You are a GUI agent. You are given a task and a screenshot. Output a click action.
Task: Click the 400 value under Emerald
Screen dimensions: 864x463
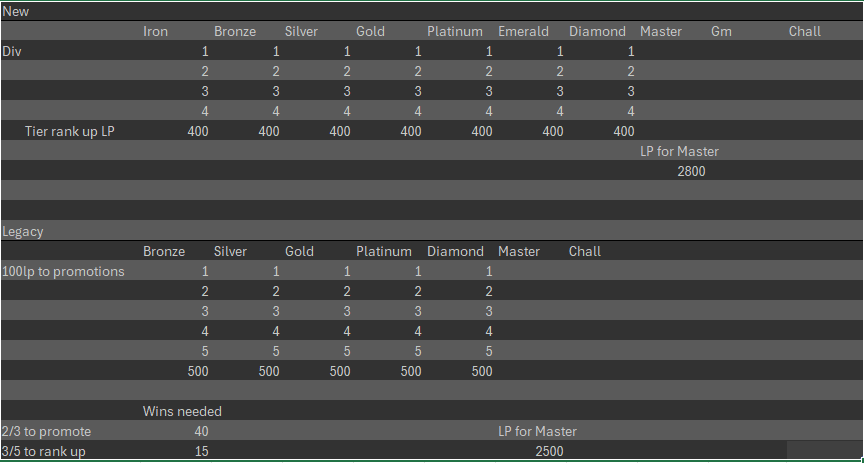[553, 132]
